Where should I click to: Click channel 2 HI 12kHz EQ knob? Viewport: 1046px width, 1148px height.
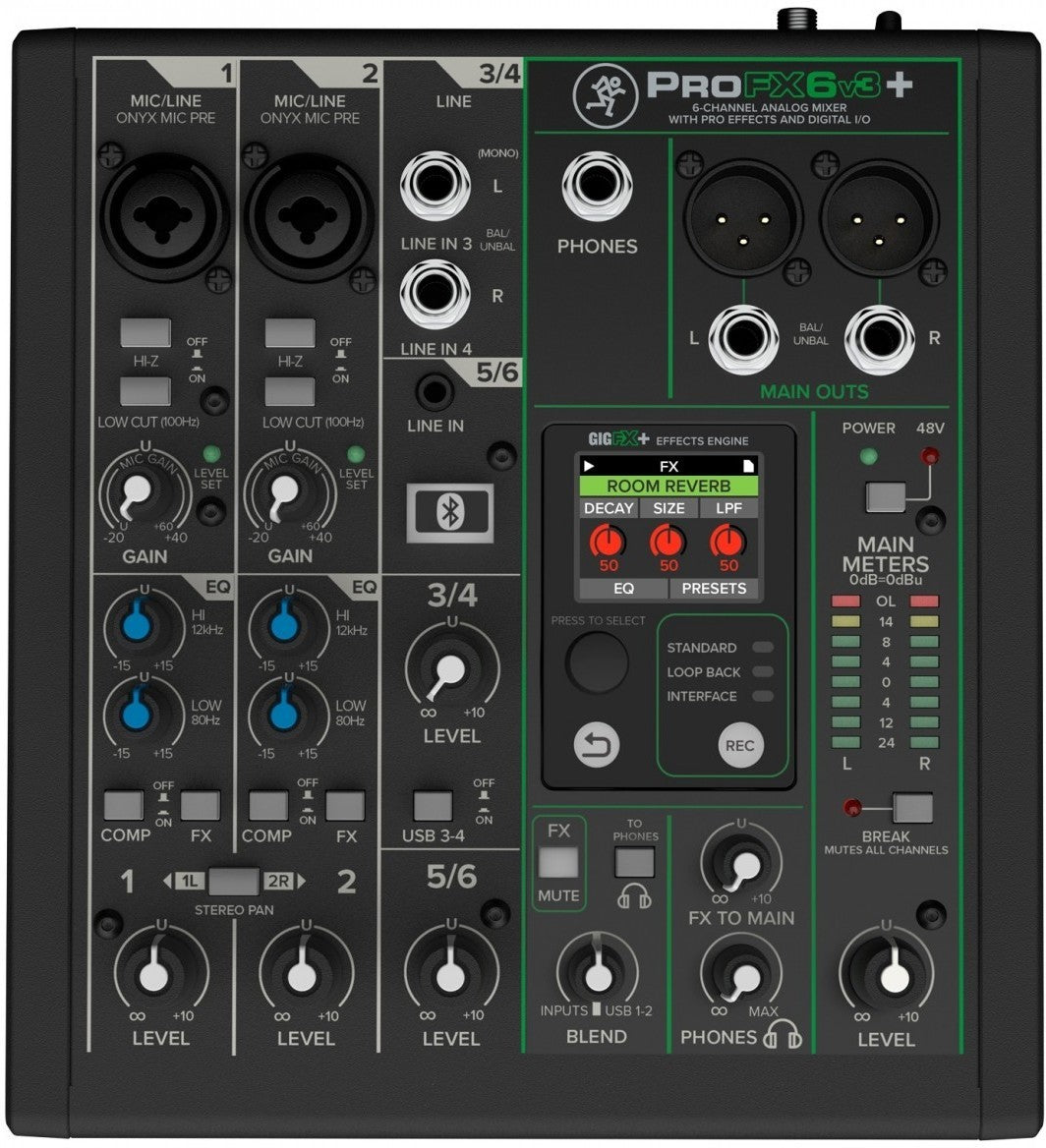tap(283, 625)
